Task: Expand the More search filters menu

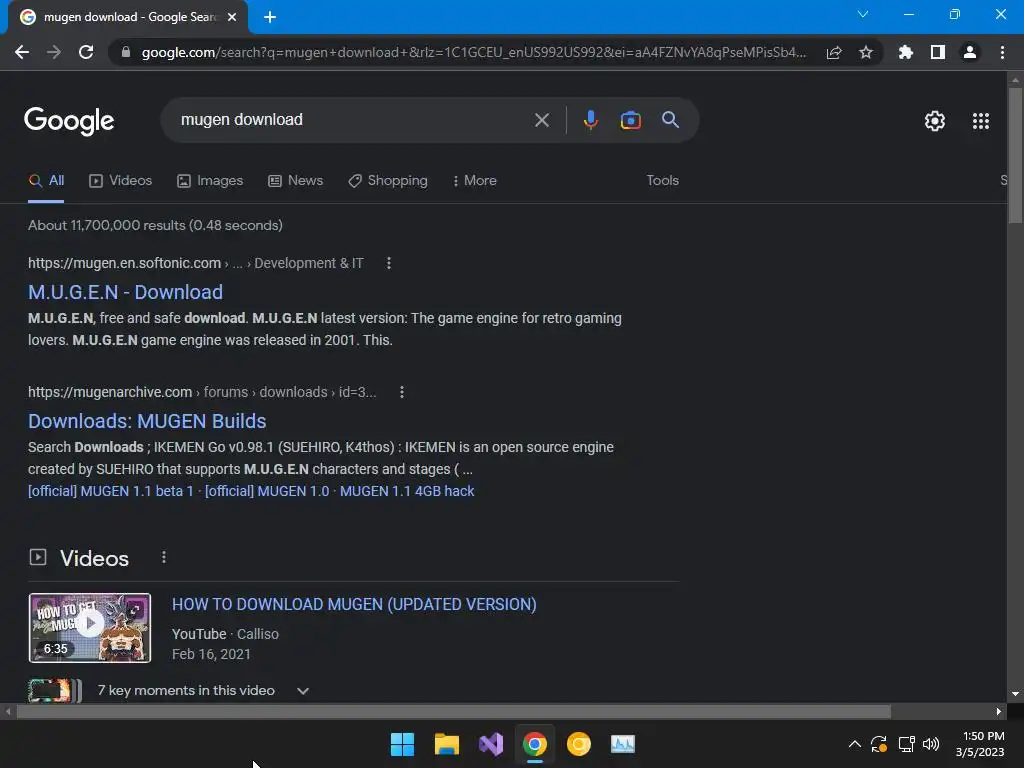Action: coord(475,181)
